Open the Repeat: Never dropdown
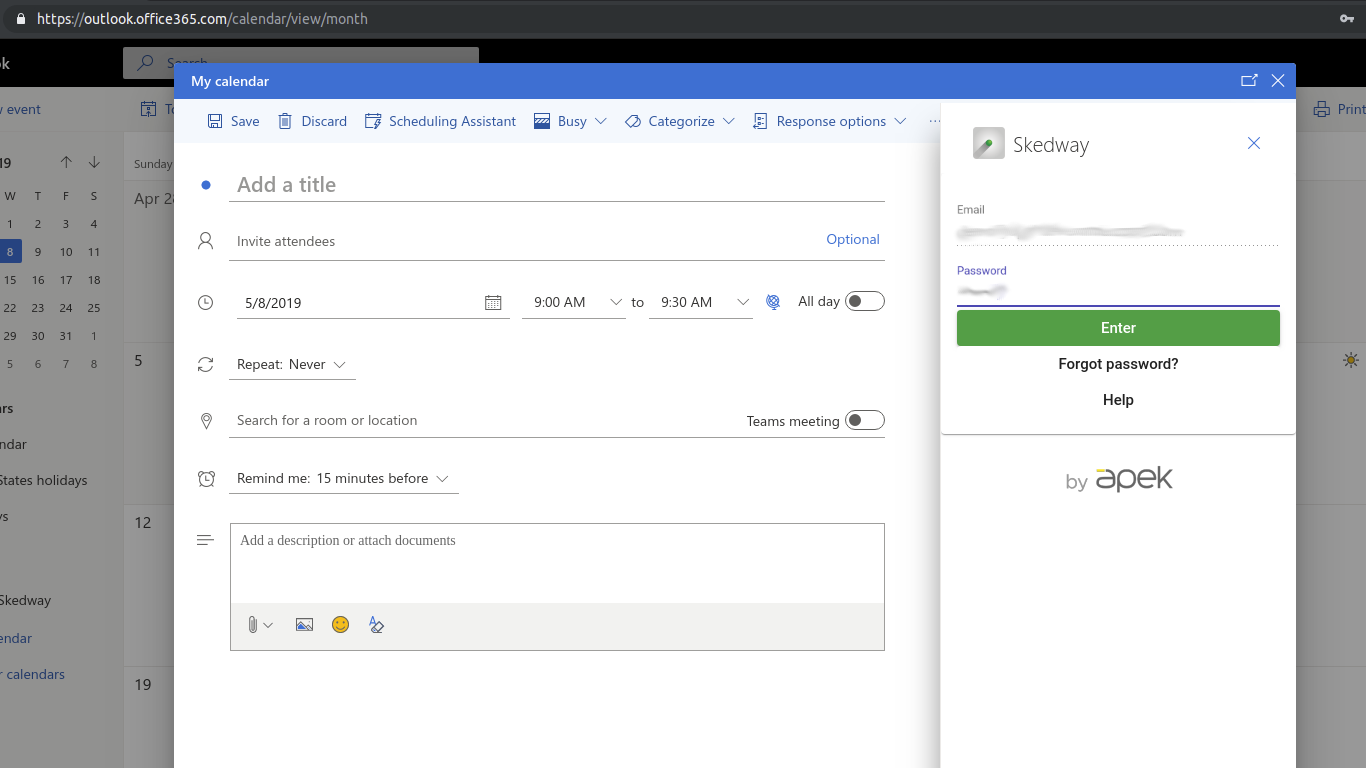 click(x=292, y=365)
